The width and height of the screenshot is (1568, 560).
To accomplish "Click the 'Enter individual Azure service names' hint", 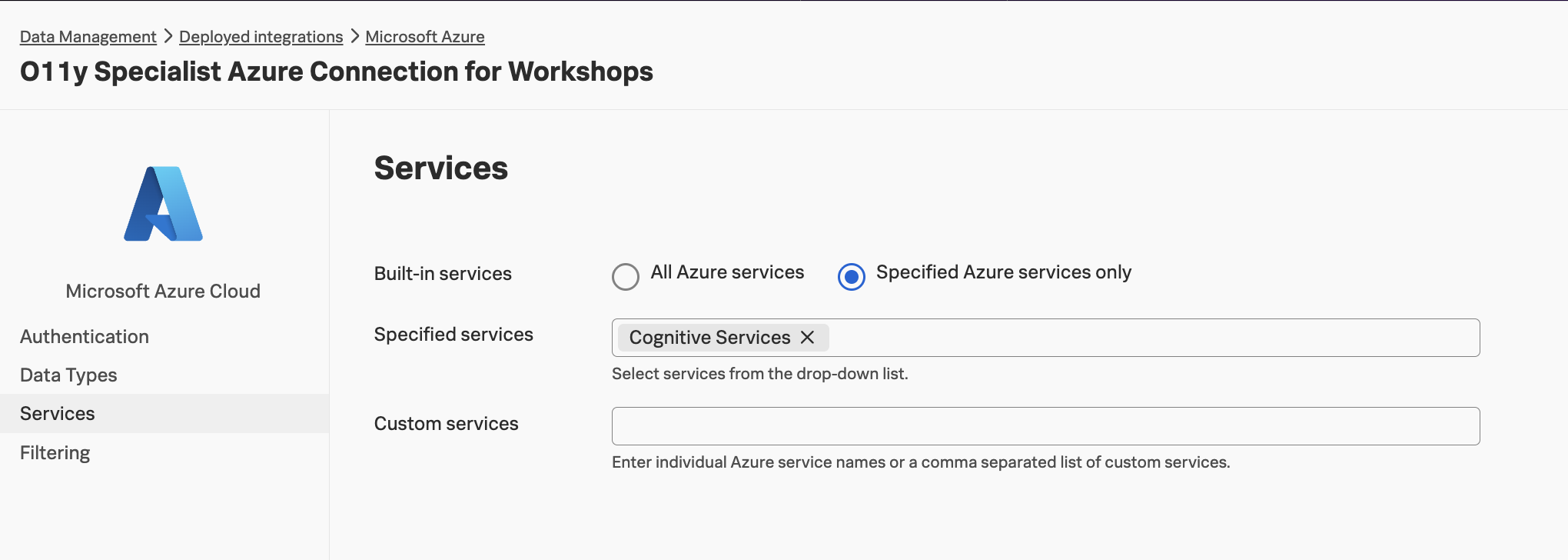I will tap(921, 462).
